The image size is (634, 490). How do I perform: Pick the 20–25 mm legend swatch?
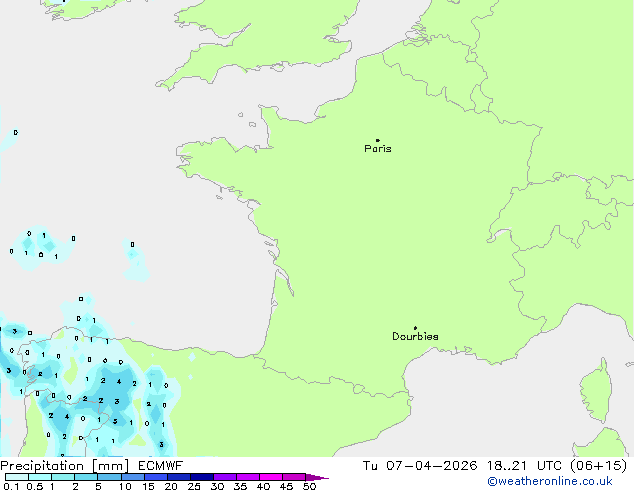coord(179,477)
